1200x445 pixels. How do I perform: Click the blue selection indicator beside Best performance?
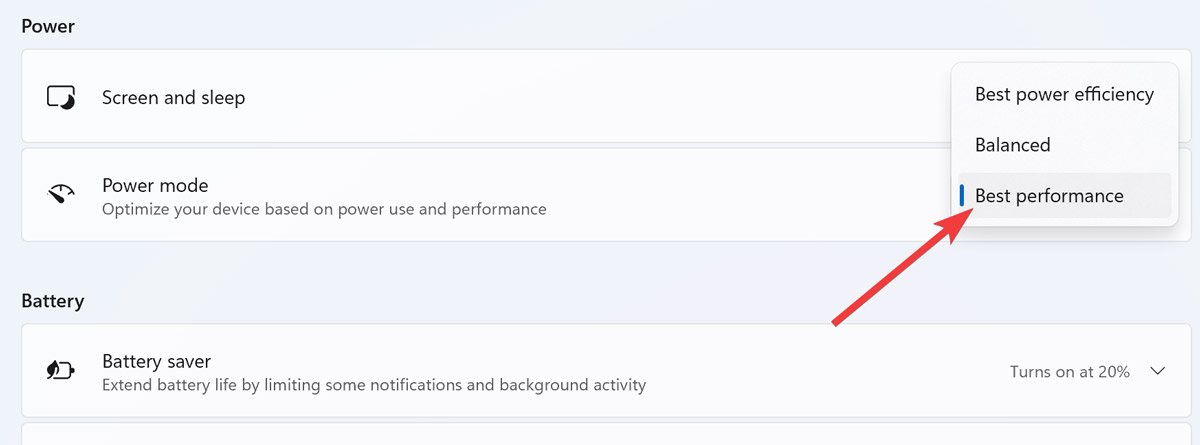pos(962,196)
